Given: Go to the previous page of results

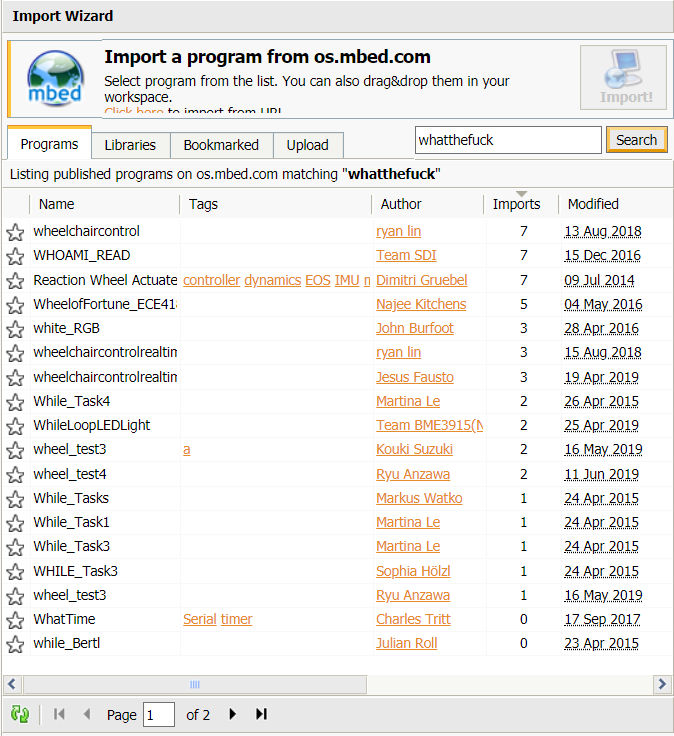Looking at the screenshot, I should [86, 714].
